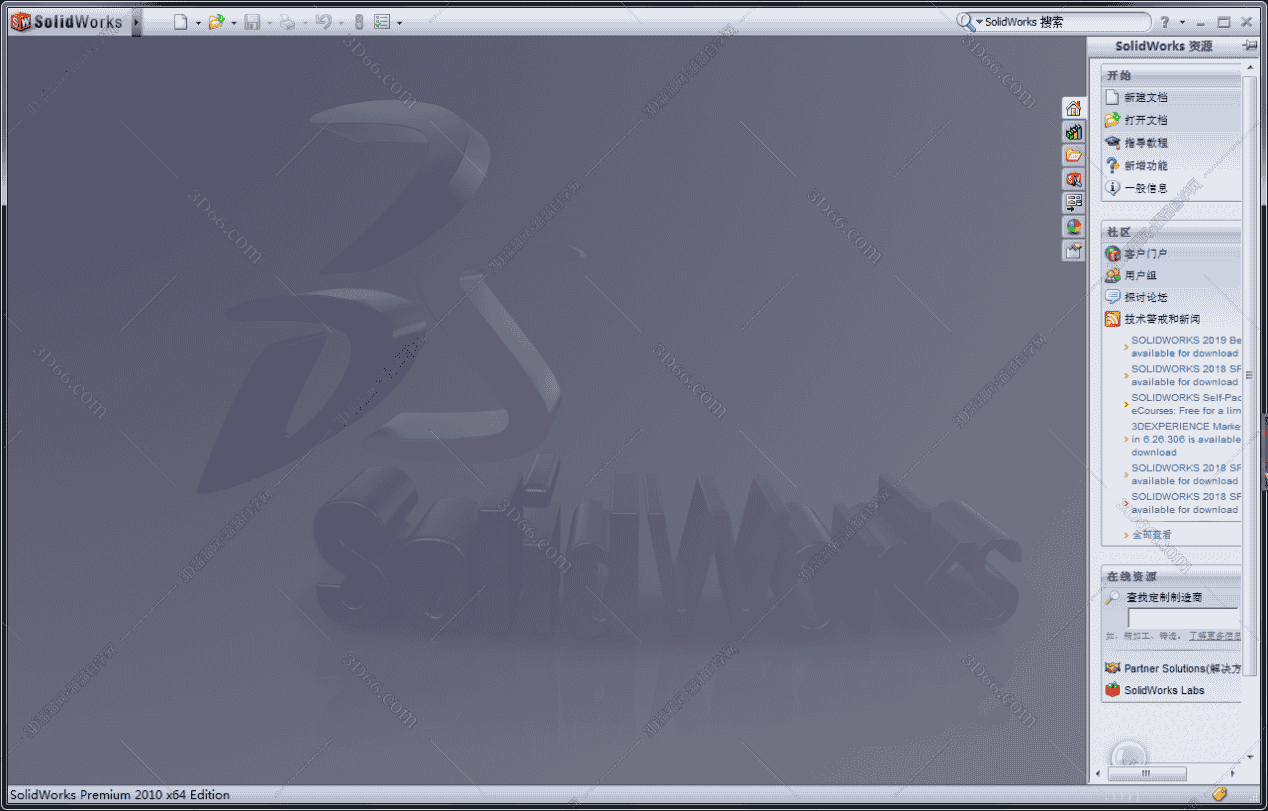1268x811 pixels.
Task: Click the New document toolbar icon
Action: (x=180, y=22)
